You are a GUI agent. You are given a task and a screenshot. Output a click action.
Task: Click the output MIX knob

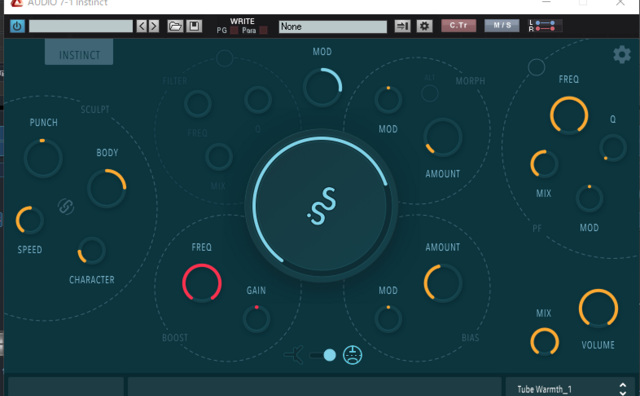pyautogui.click(x=544, y=342)
